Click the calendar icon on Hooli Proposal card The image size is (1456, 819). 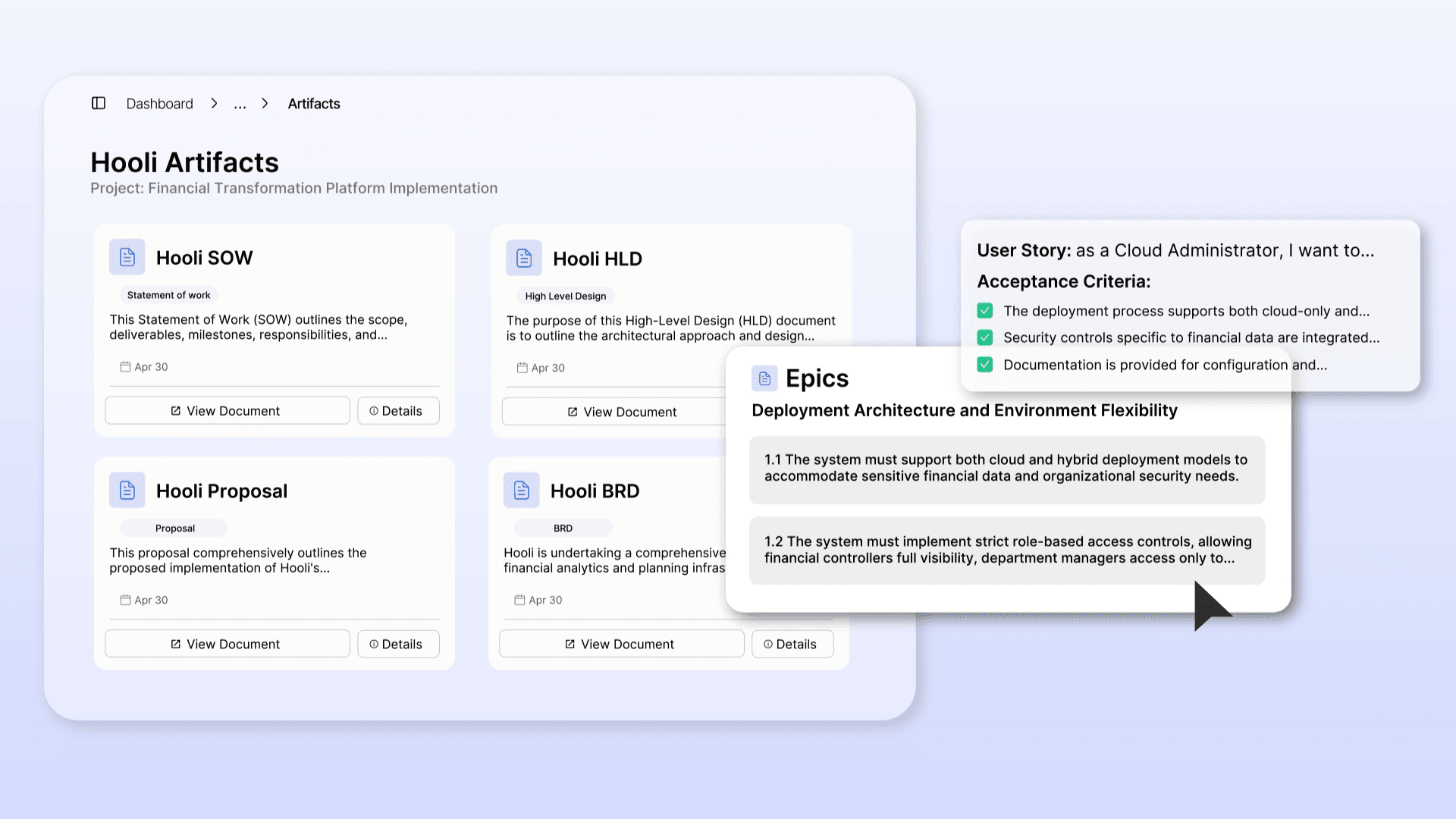[125, 600]
